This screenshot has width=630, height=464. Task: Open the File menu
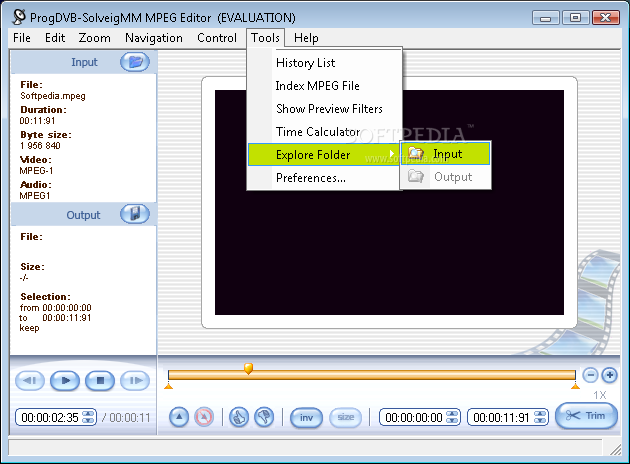pos(22,38)
